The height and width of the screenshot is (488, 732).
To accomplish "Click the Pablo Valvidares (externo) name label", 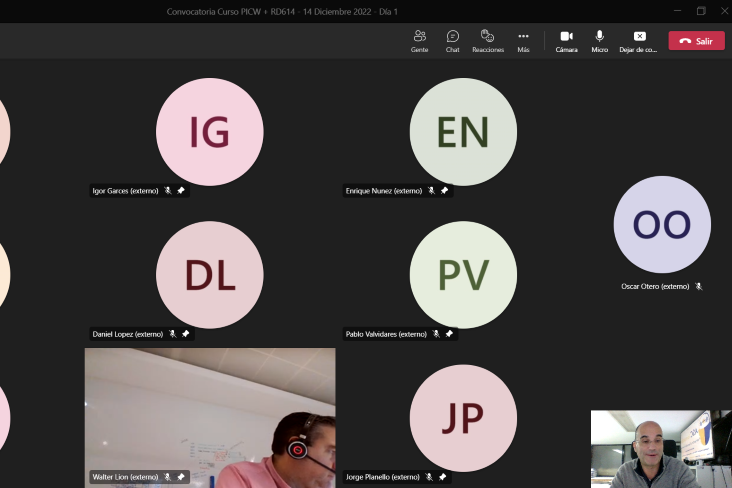I will (386, 334).
